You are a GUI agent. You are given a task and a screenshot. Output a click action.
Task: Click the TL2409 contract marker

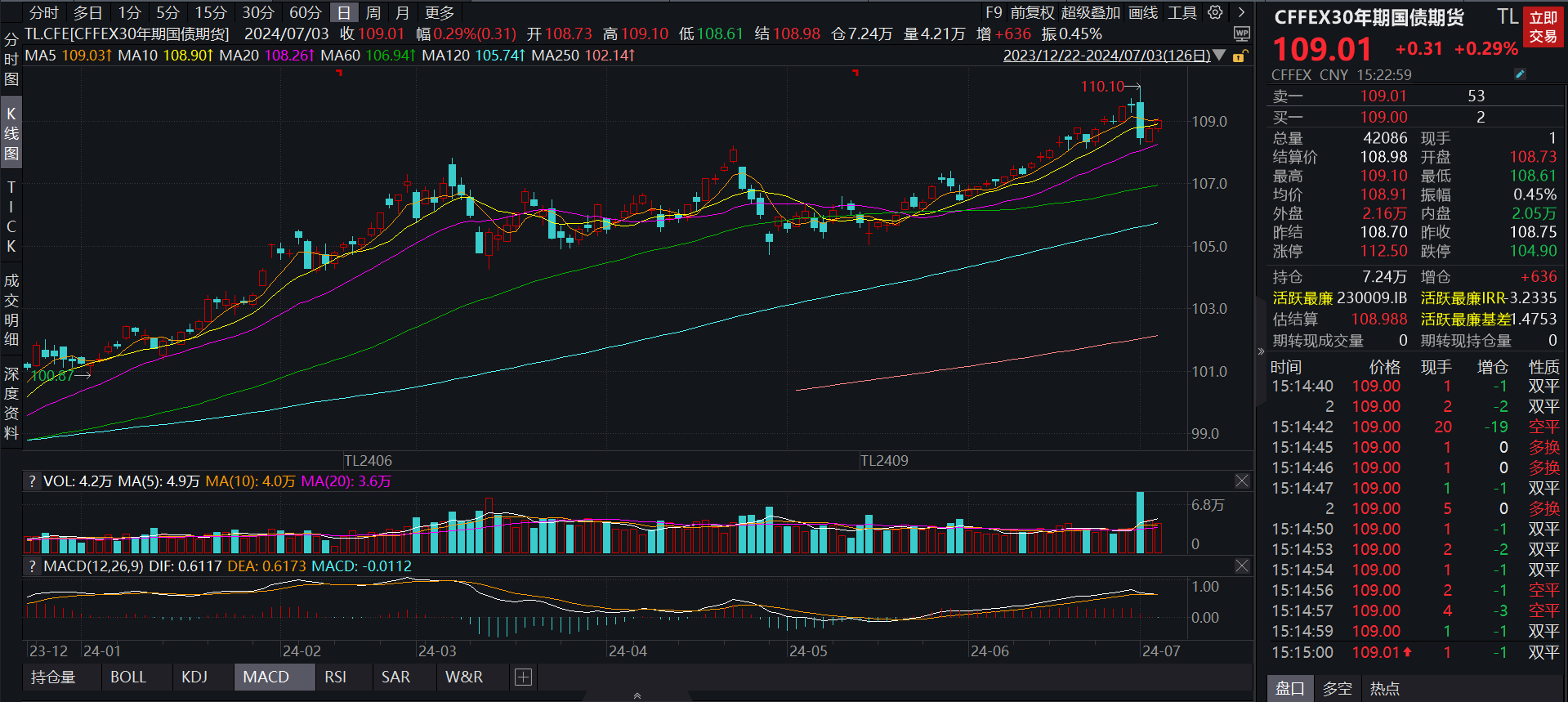coord(884,461)
